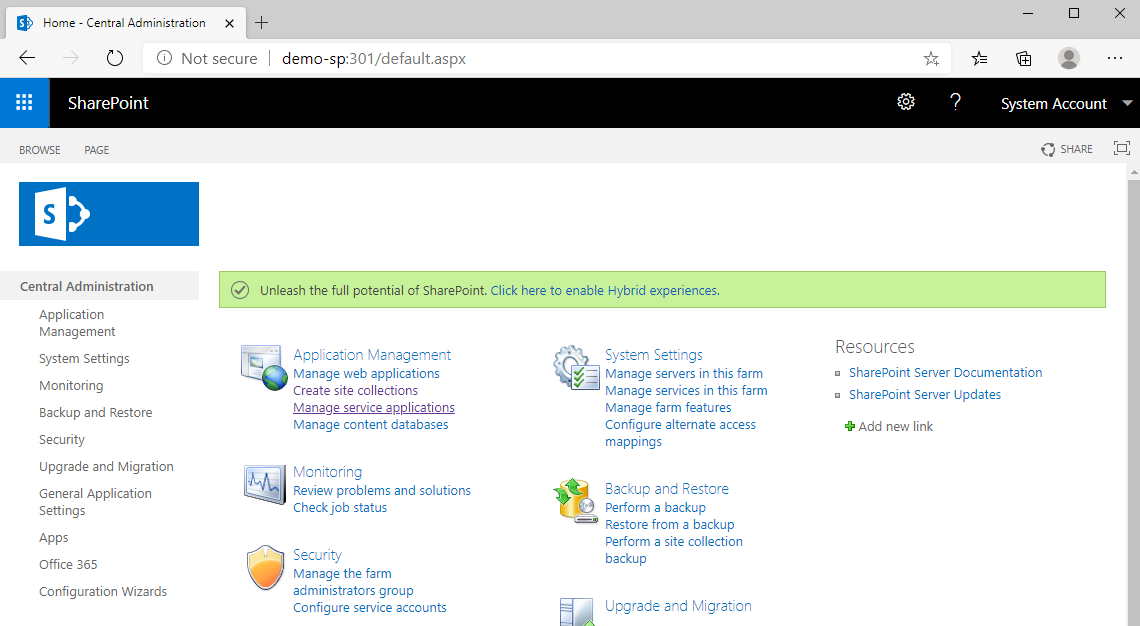Click the Upgrade and Migration icon
The width and height of the screenshot is (1140, 626).
577,611
